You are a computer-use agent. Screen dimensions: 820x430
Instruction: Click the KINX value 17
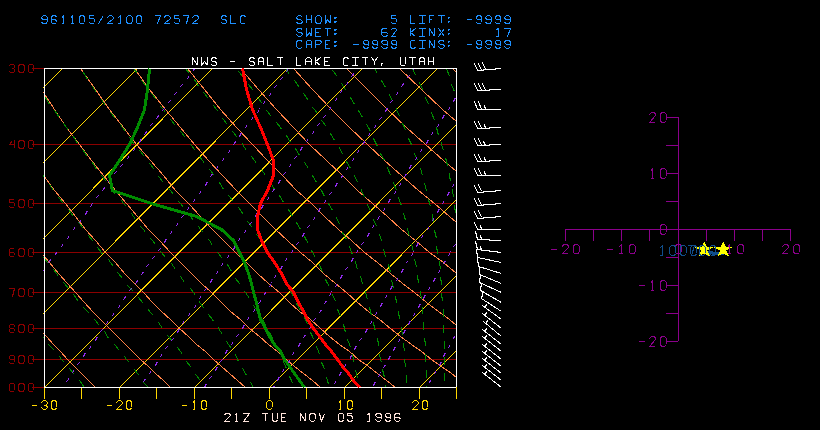pos(503,32)
